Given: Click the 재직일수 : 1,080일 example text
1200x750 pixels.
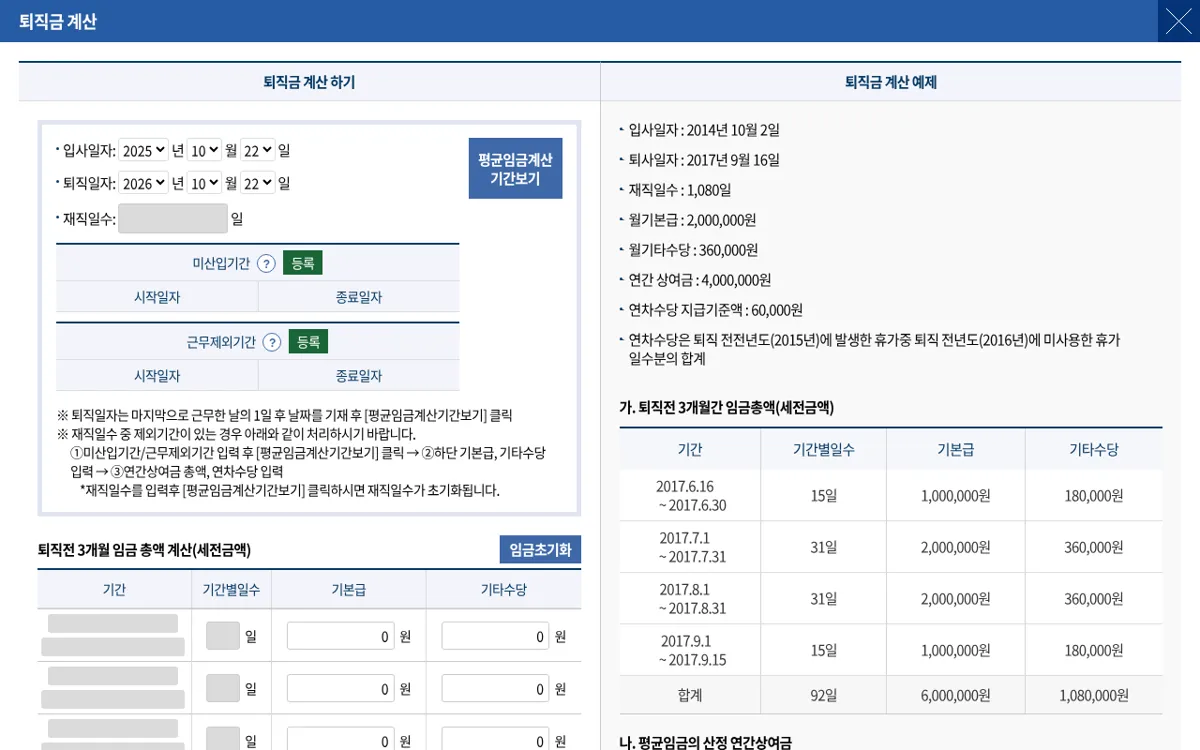Looking at the screenshot, I should click(x=680, y=190).
